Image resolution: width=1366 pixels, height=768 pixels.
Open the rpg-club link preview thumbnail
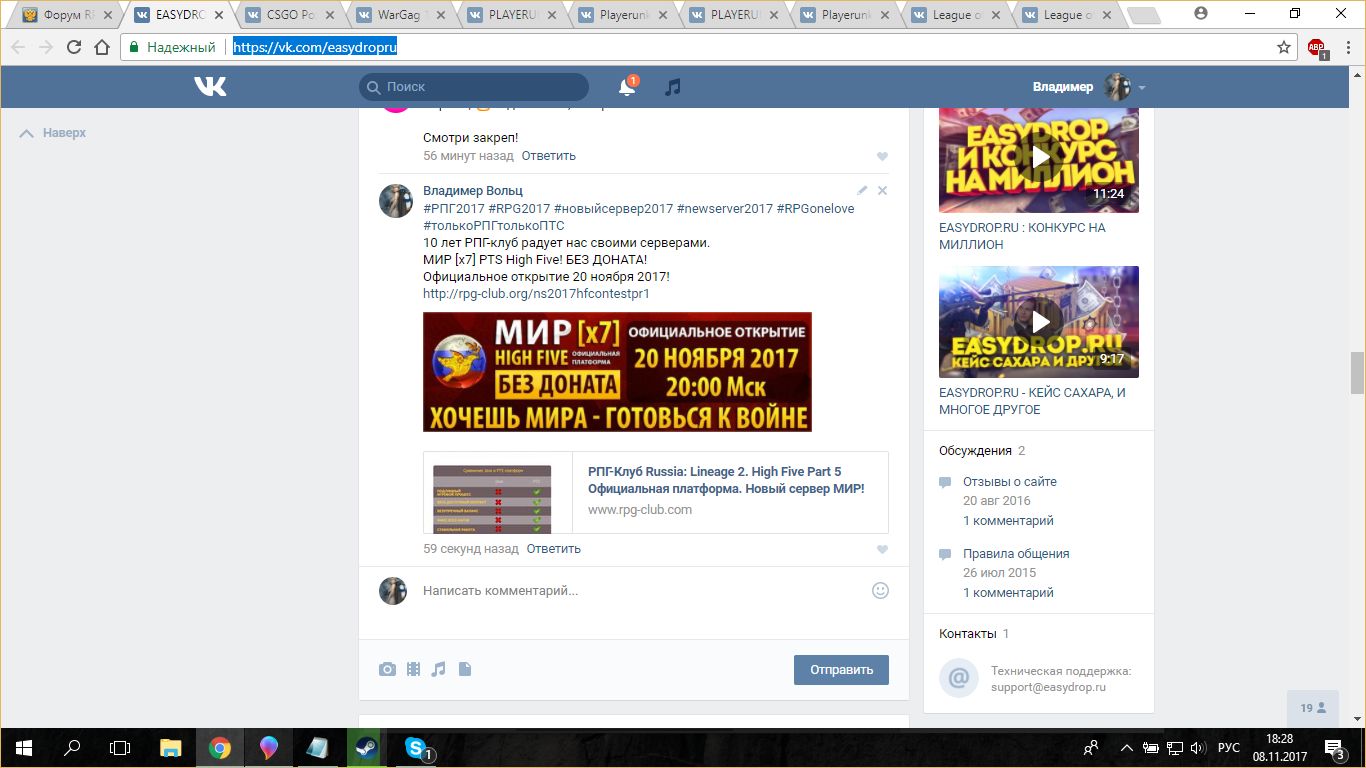[492, 498]
